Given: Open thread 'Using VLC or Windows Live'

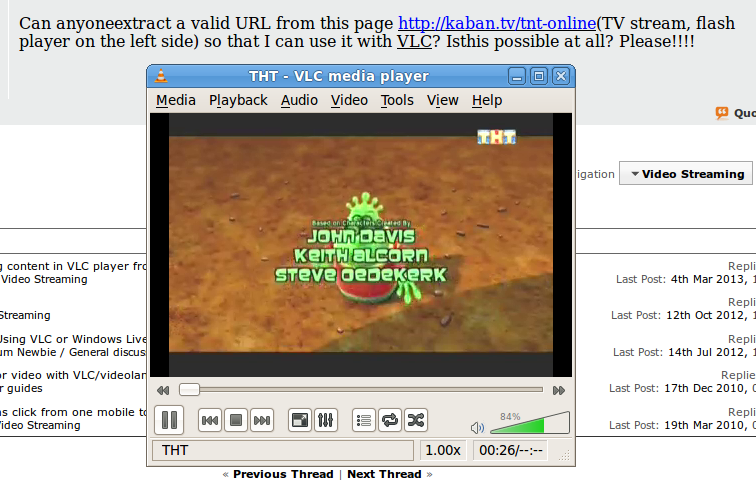Looking at the screenshot, I should [x=73, y=339].
